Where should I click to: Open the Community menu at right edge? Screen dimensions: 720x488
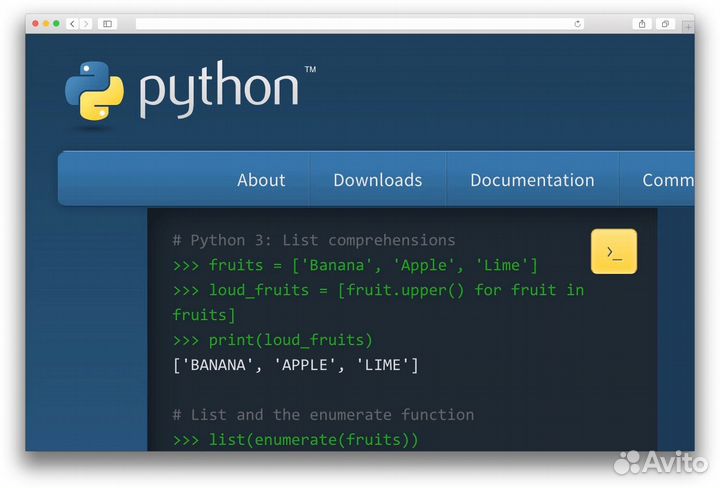pyautogui.click(x=668, y=180)
